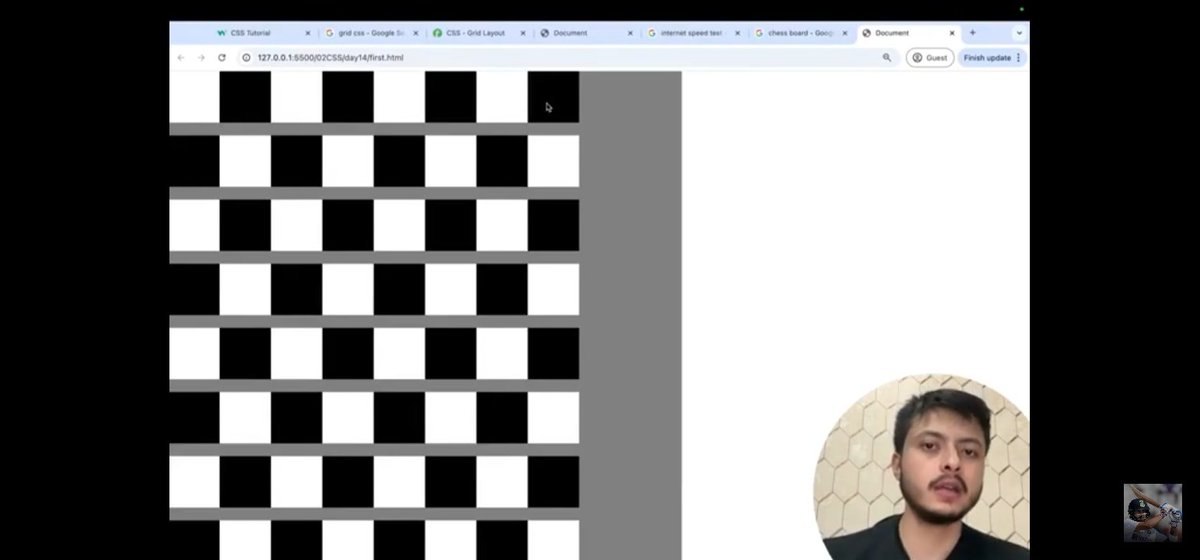Close the grid css Google tab
The image size is (1200, 560).
click(x=416, y=33)
